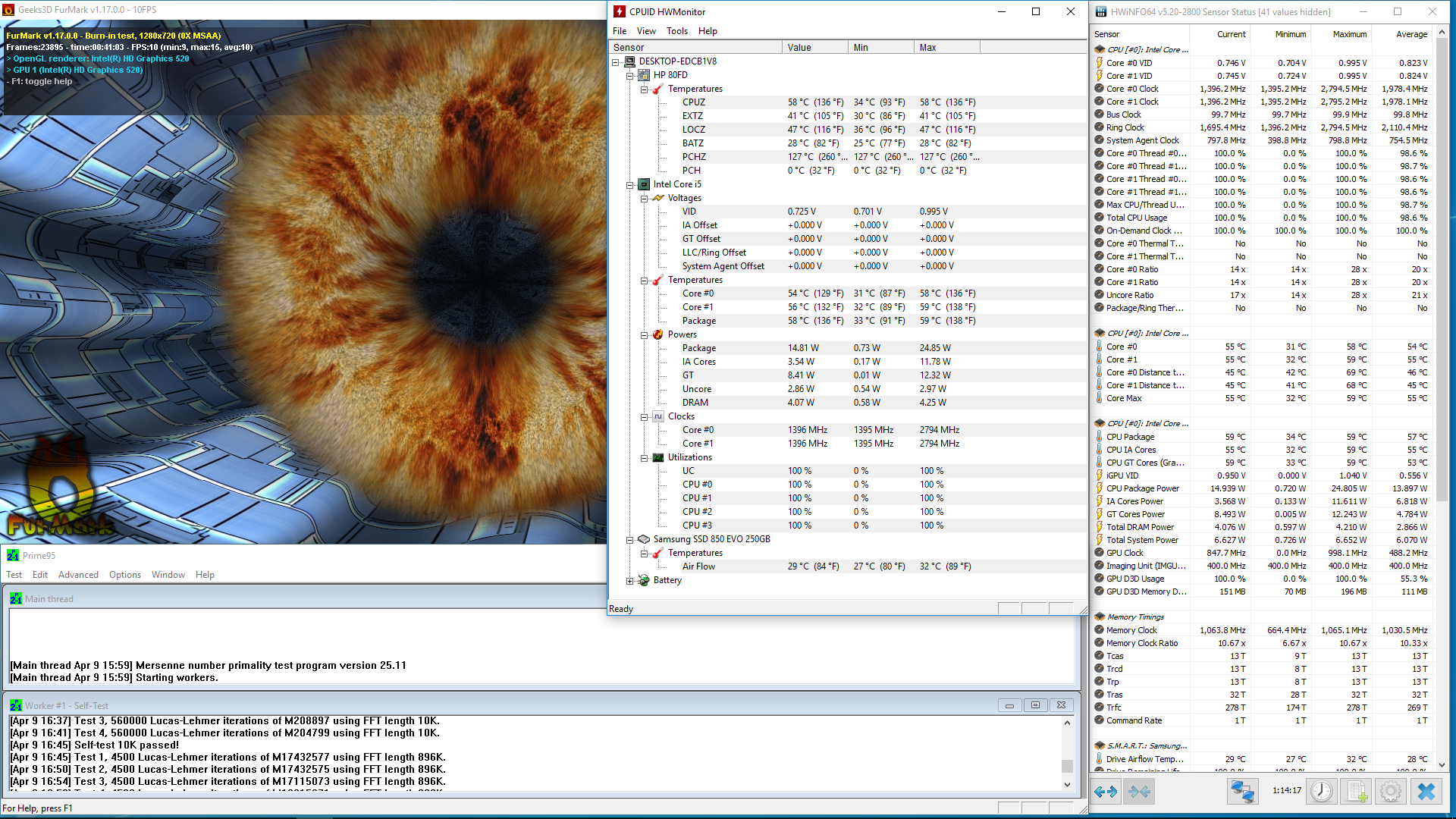Screen dimensions: 1456x819
Task: Click HP 80FD motherboard icon
Action: point(644,75)
